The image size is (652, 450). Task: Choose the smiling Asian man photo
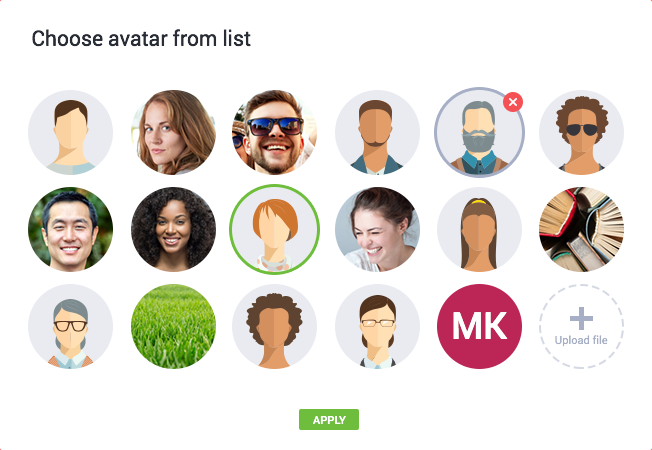(70, 229)
